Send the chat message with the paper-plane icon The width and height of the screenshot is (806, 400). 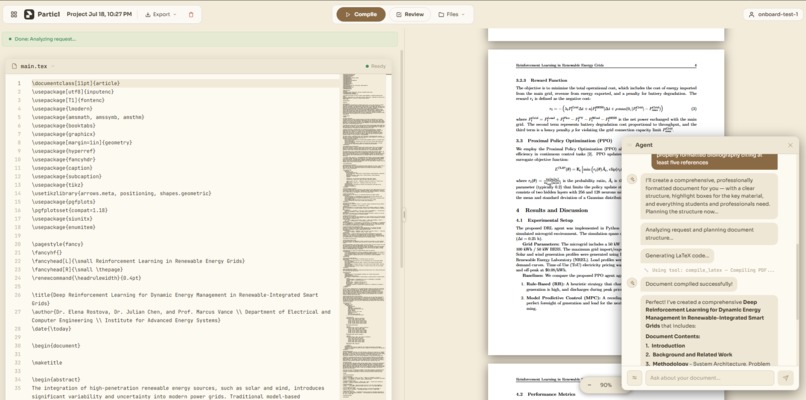(x=785, y=378)
